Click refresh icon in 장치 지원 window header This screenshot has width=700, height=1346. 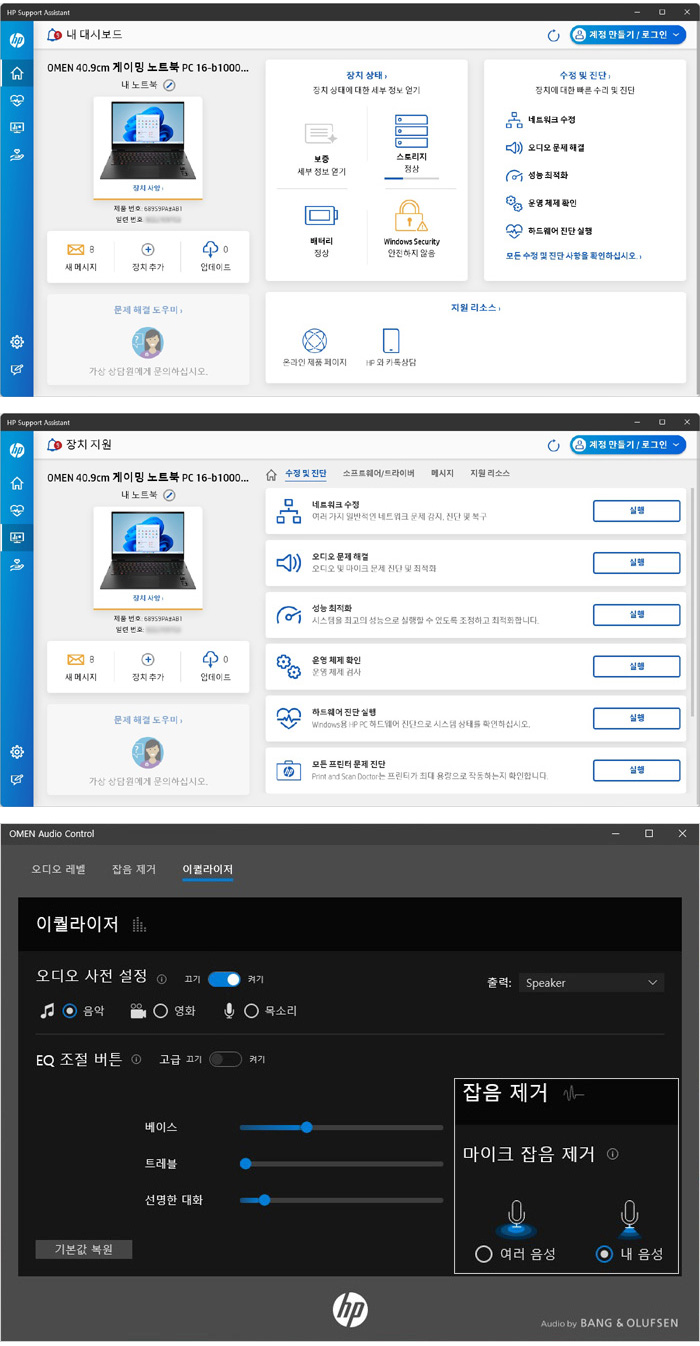click(x=553, y=444)
